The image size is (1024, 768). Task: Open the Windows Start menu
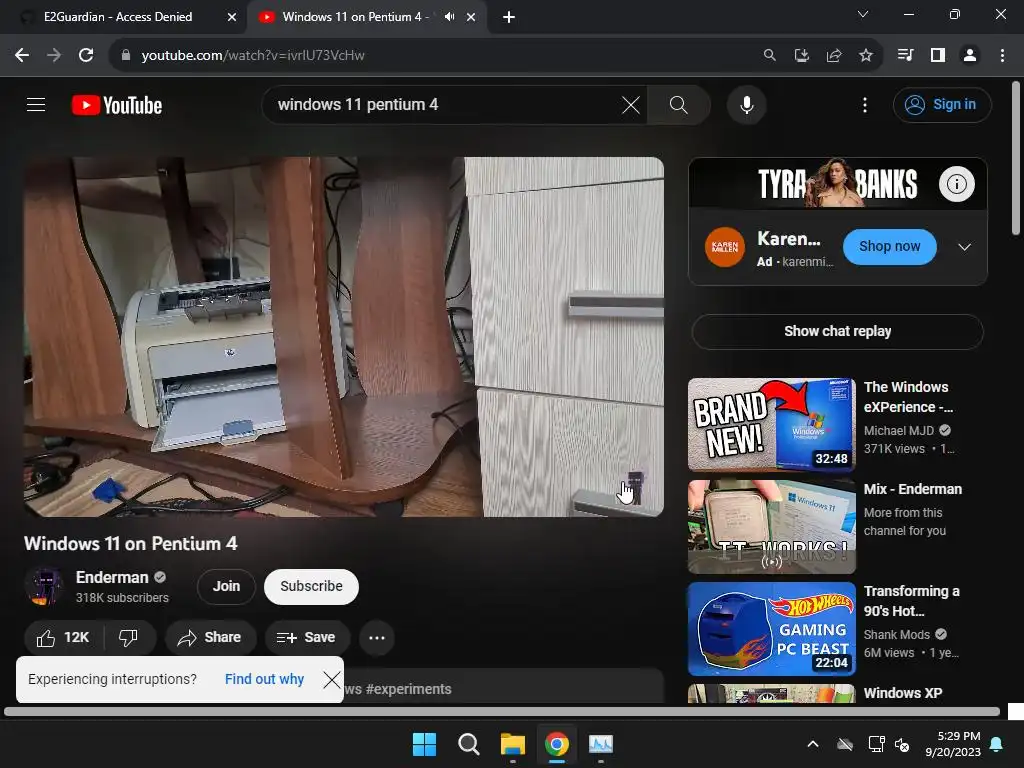pos(424,744)
